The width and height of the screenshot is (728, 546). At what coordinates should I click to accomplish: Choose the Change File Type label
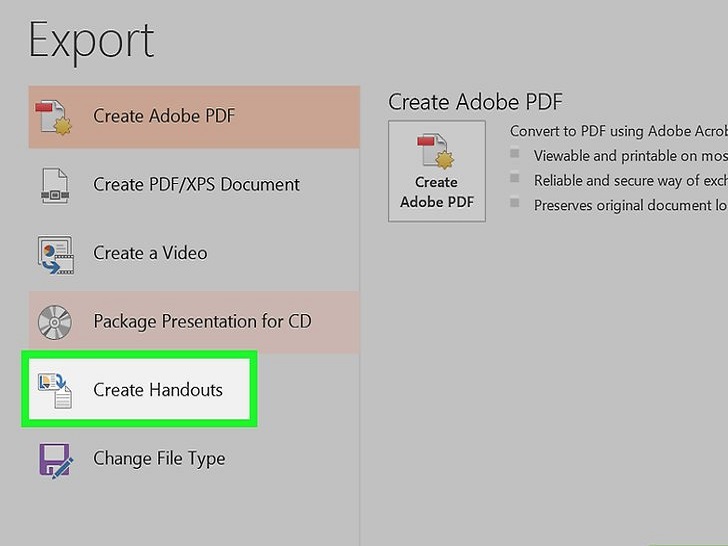[159, 459]
